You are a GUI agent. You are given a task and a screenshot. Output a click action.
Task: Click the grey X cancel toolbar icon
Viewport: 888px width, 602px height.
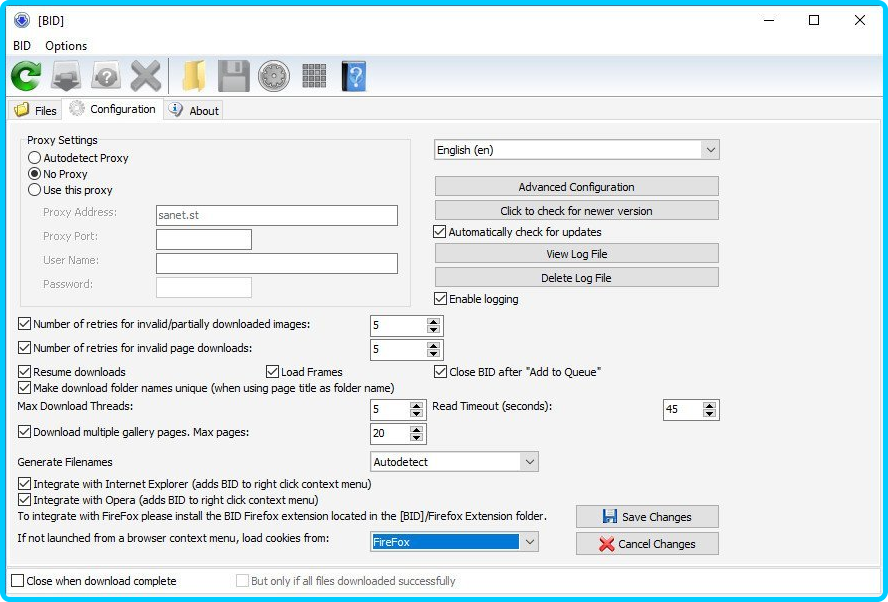point(146,76)
